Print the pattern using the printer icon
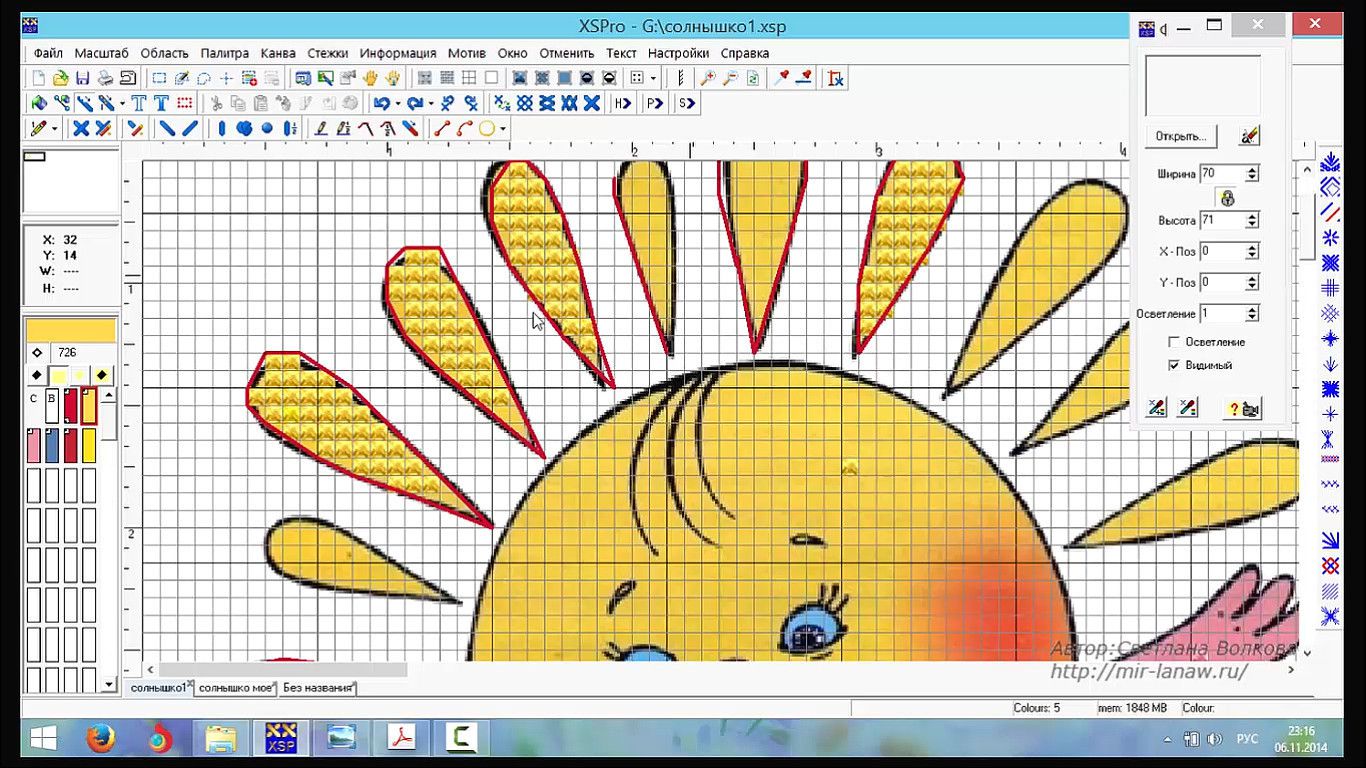The width and height of the screenshot is (1366, 768). coord(105,78)
